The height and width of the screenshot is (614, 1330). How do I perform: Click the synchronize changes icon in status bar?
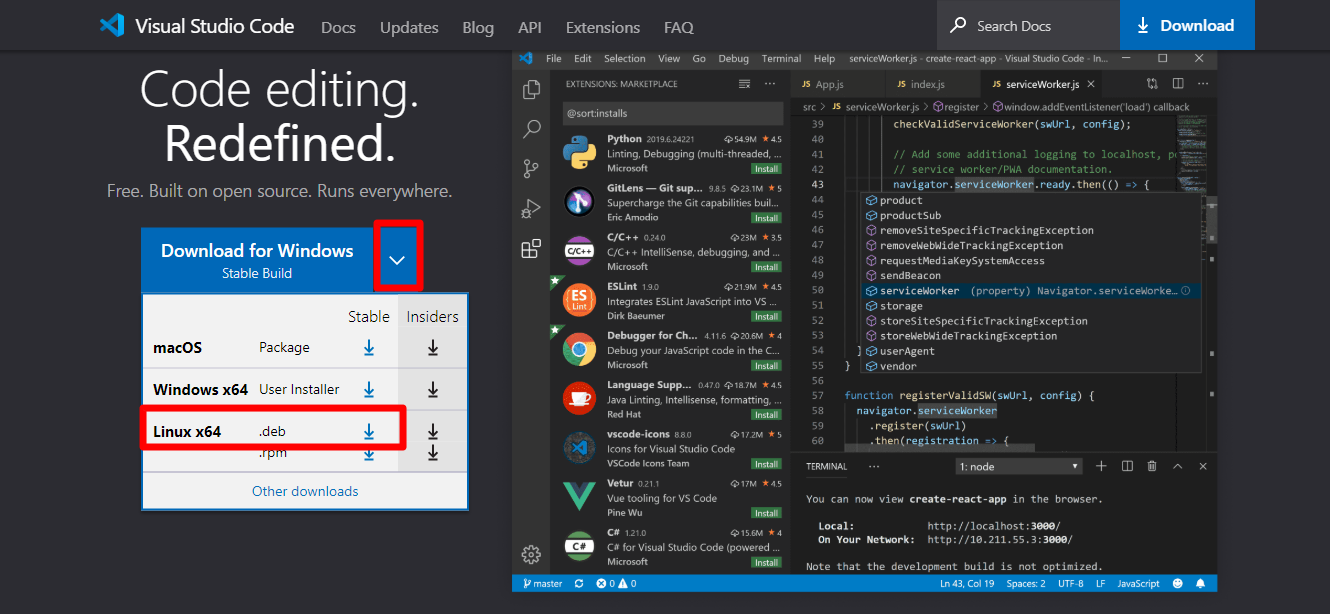tap(580, 583)
